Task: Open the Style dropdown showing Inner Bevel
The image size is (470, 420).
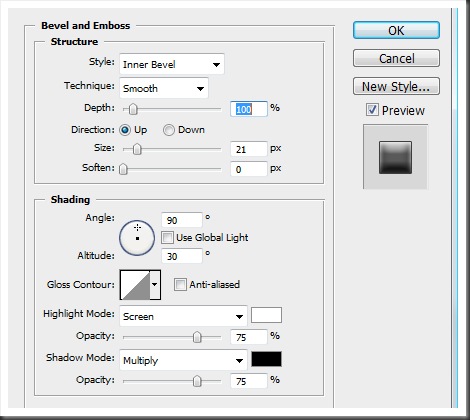Action: pyautogui.click(x=172, y=64)
